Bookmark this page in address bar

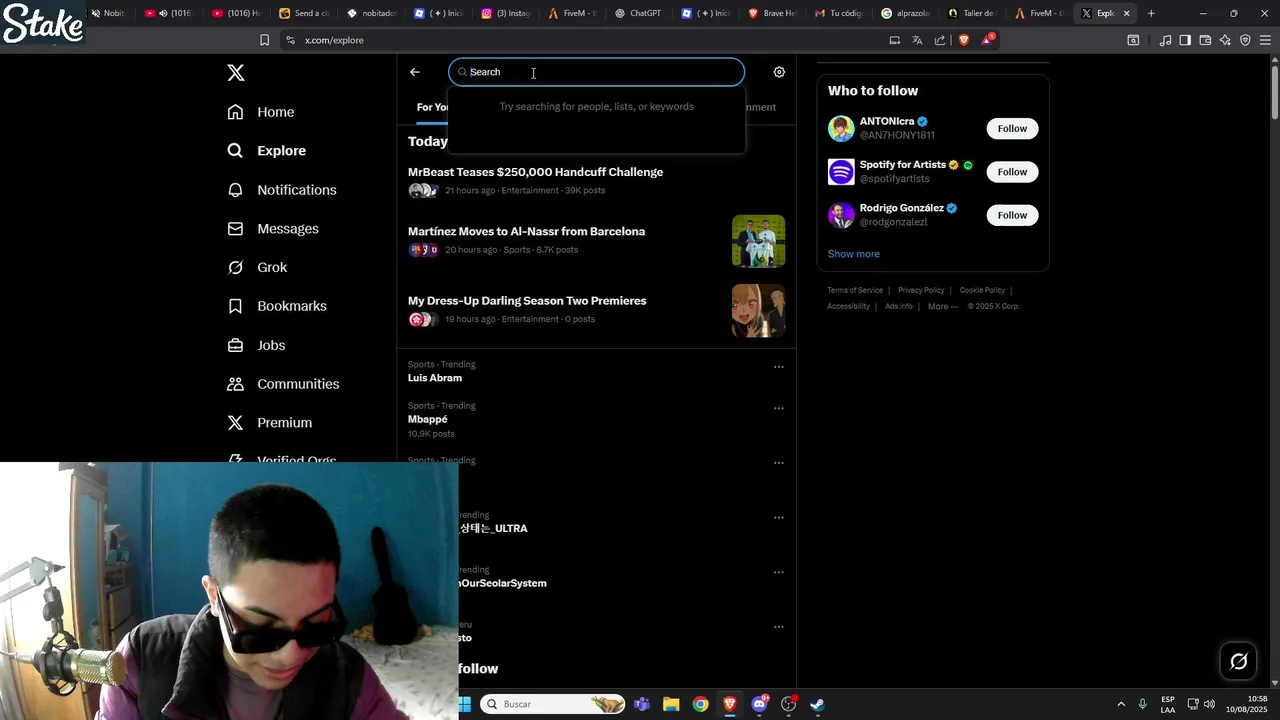point(264,40)
